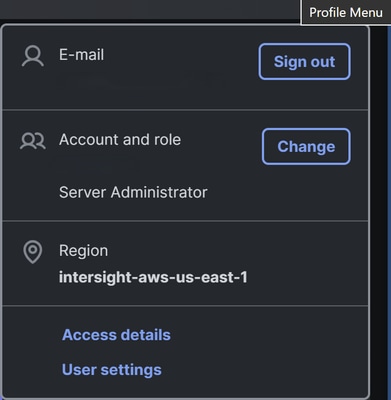Open the User settings link
The width and height of the screenshot is (391, 400).
point(112,370)
